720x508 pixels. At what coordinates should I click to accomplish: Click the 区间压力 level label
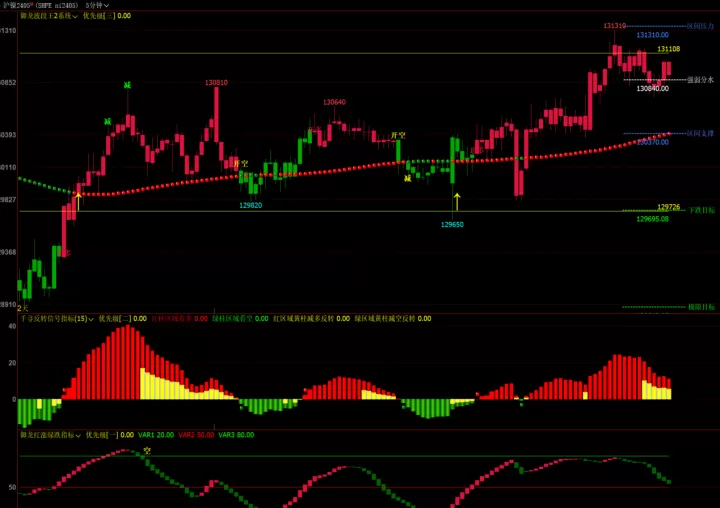700,26
